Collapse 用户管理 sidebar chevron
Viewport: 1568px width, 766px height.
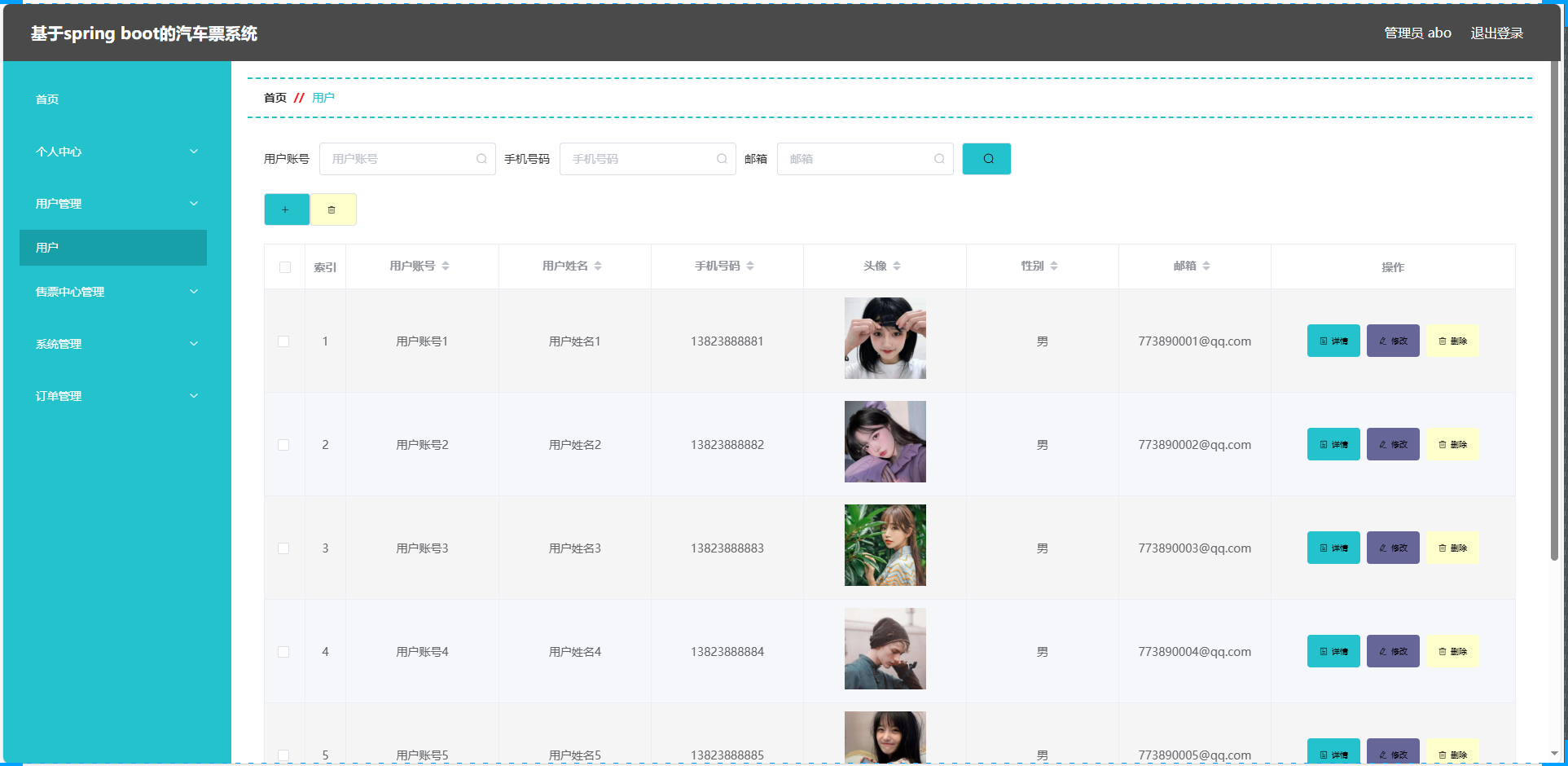coord(194,204)
